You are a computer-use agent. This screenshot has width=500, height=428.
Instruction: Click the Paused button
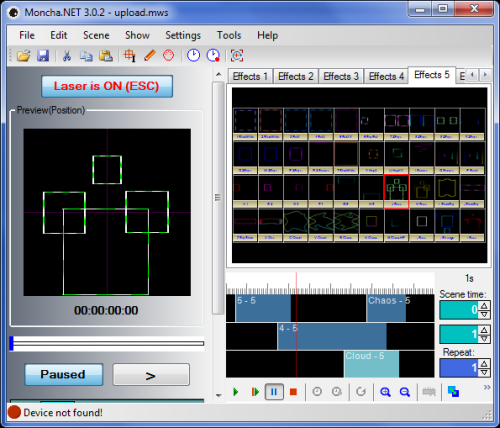[x=64, y=374]
